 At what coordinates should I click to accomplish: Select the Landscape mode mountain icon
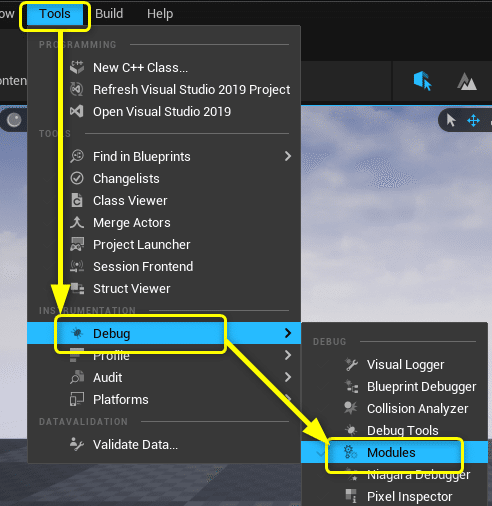click(467, 82)
